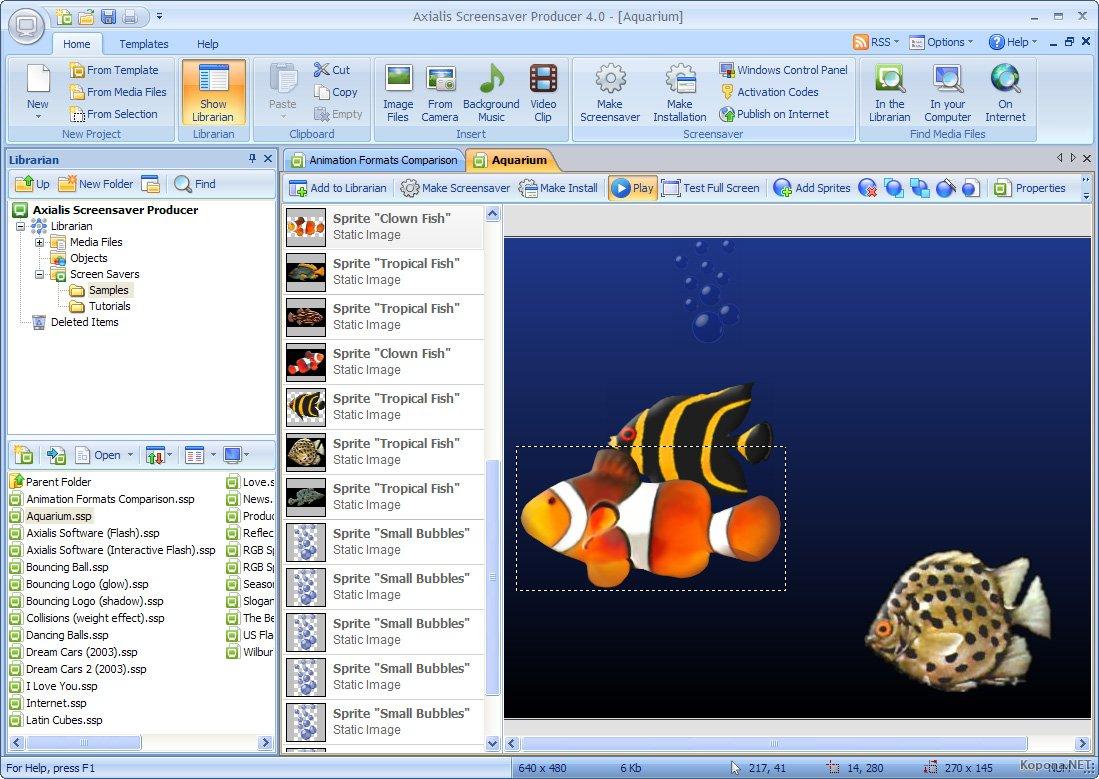Create project From Selection
Screen dimensions: 1099x779
pyautogui.click(x=114, y=114)
